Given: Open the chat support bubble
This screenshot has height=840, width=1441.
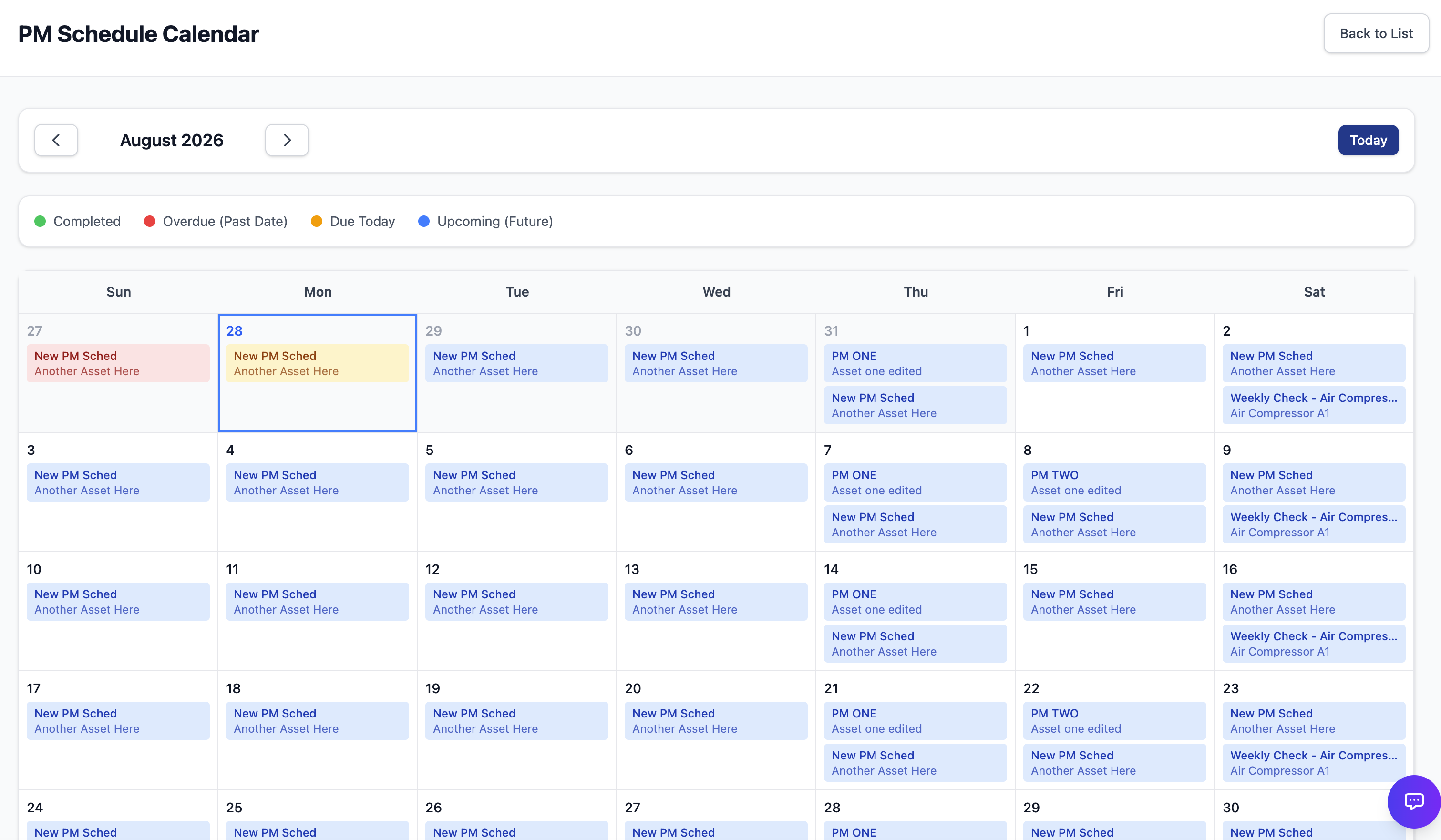Looking at the screenshot, I should pos(1413,801).
